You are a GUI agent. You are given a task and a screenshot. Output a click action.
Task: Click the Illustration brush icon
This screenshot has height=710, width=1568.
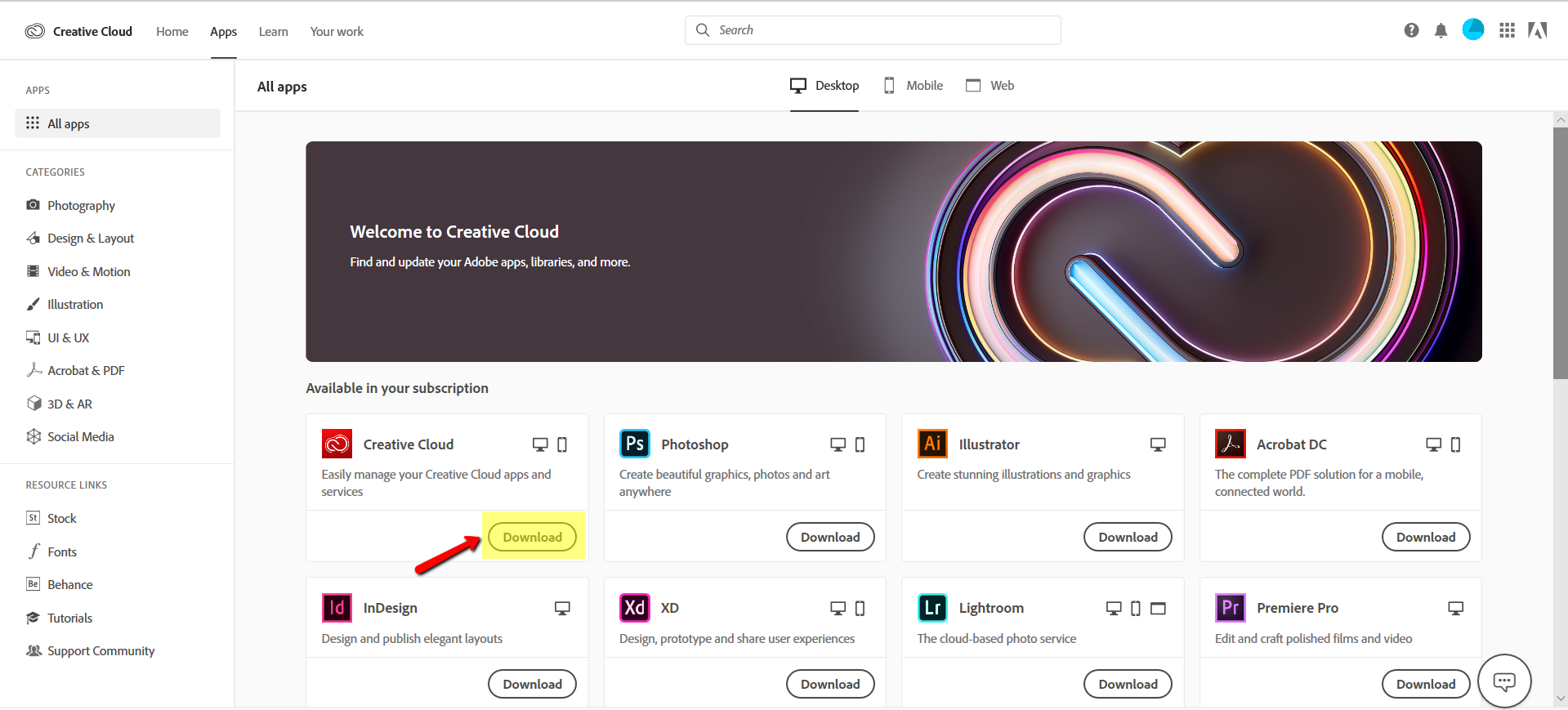[x=33, y=304]
